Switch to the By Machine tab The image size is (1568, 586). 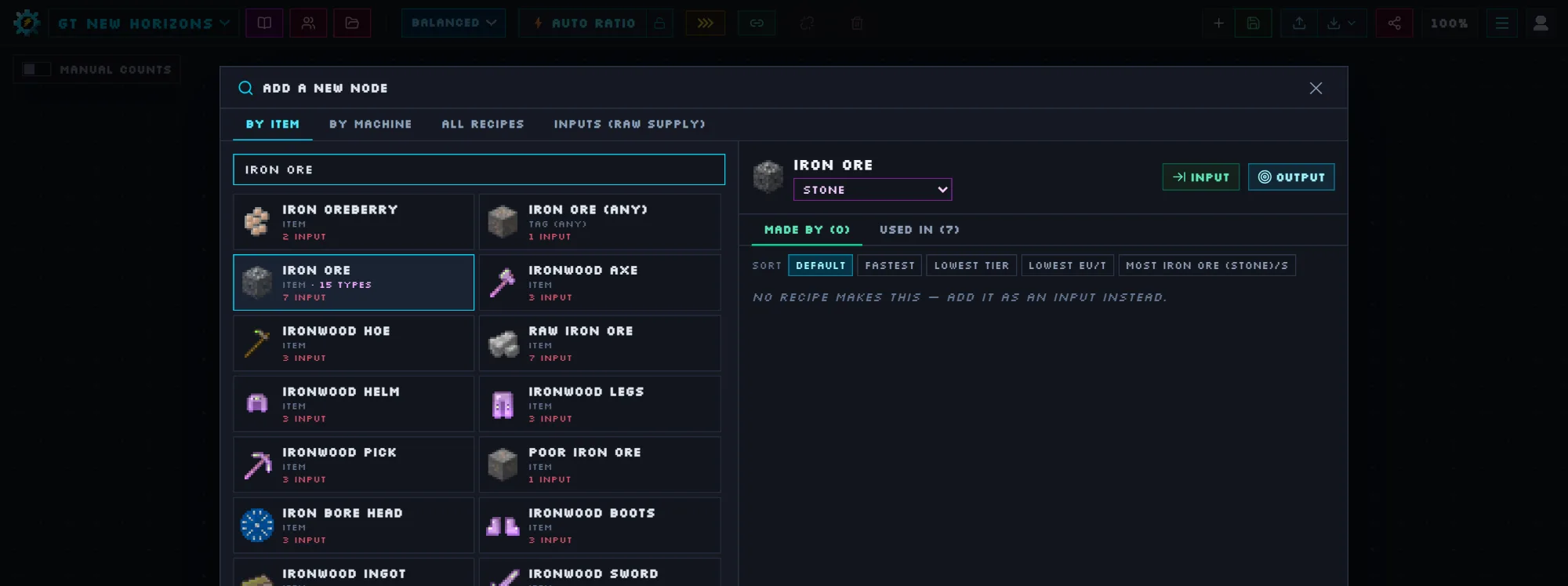coord(370,124)
